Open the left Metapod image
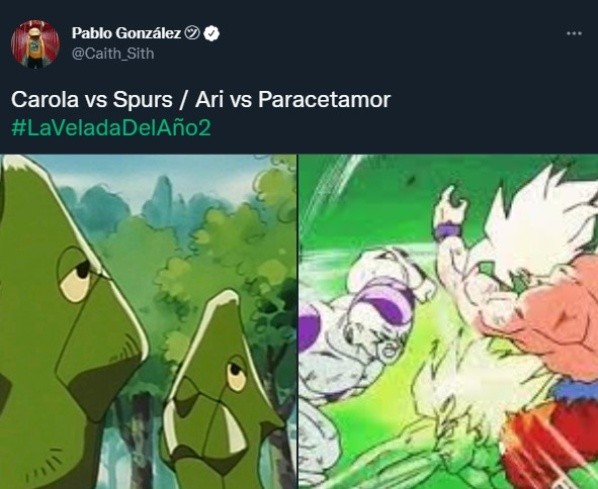Screen dimensions: 598x489 tap(148, 322)
